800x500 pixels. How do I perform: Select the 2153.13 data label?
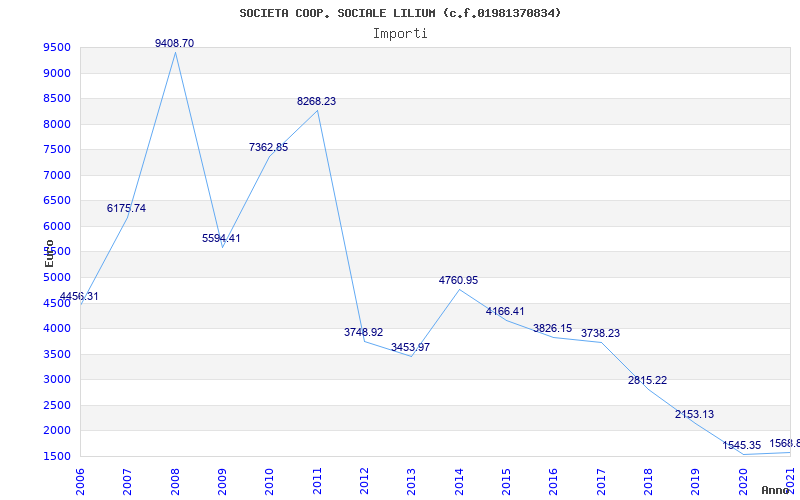click(x=694, y=414)
